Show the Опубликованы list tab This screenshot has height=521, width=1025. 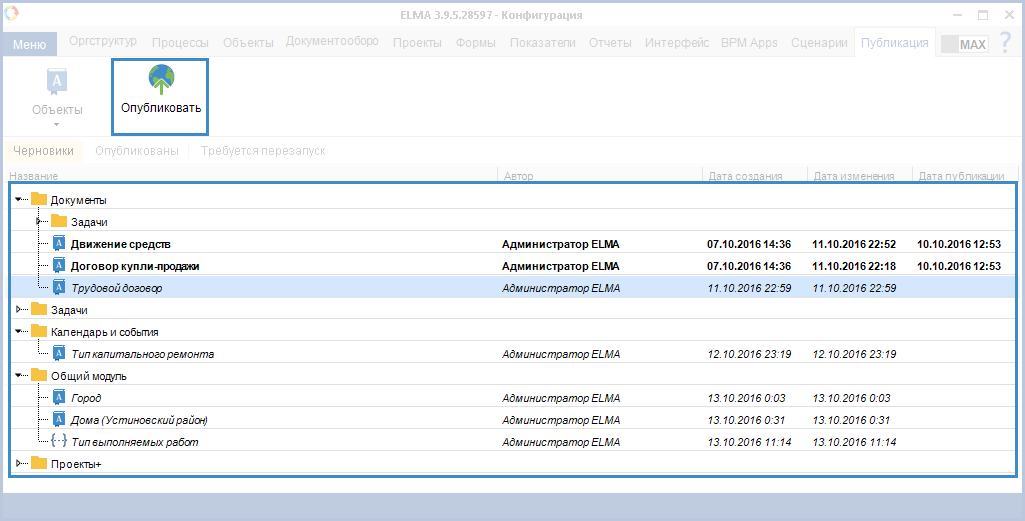(137, 151)
